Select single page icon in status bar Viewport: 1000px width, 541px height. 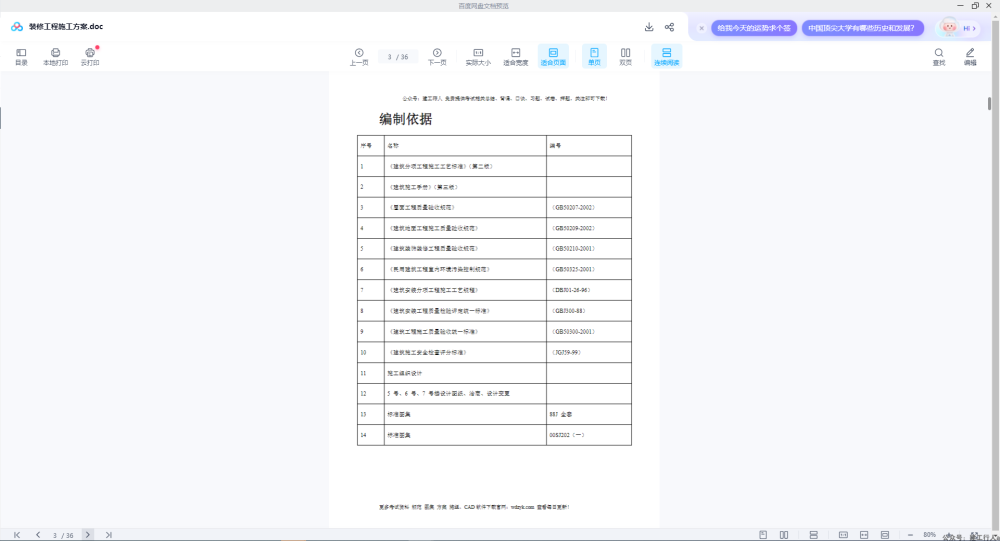763,535
